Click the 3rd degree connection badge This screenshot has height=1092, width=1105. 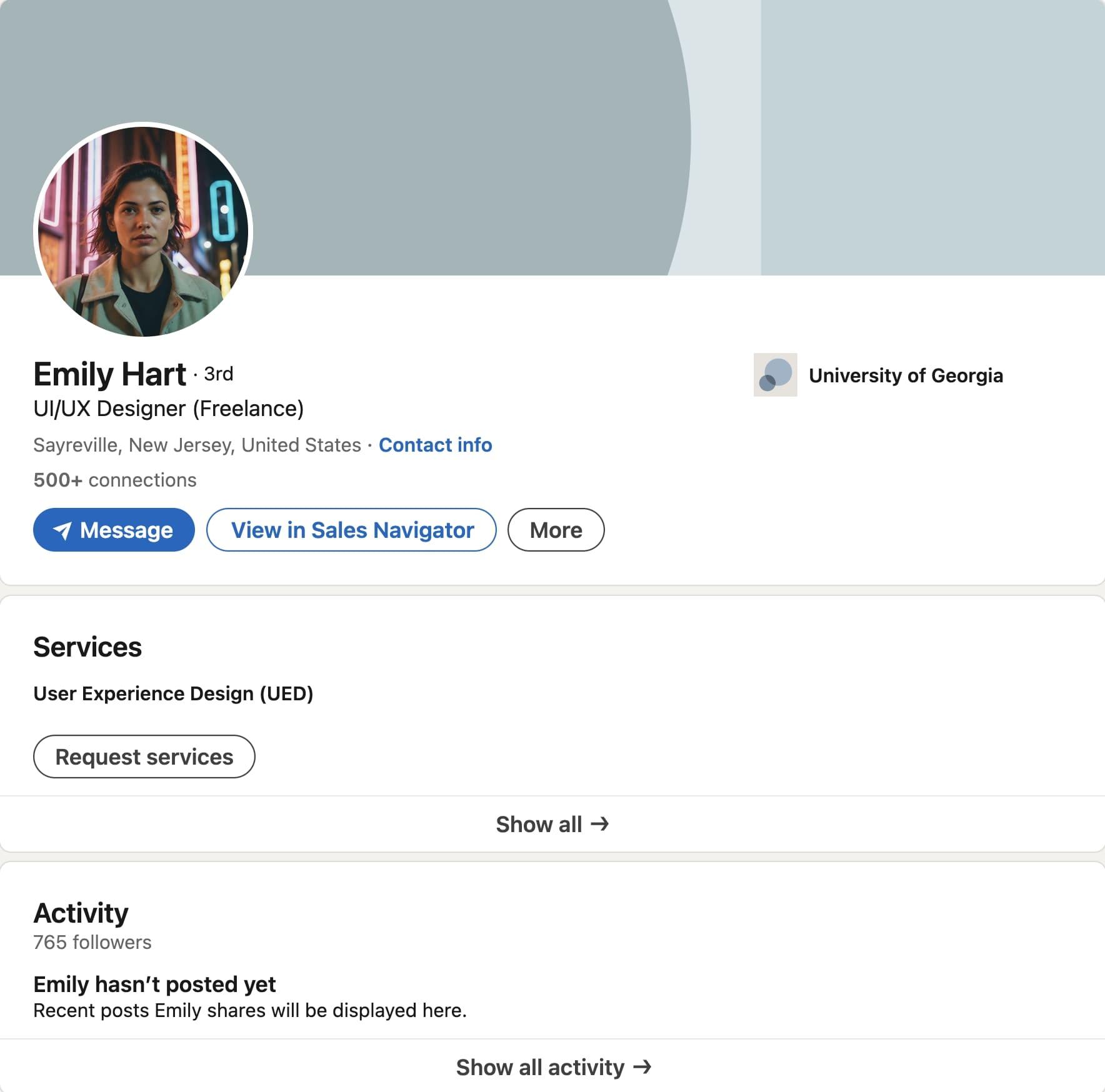[218, 374]
